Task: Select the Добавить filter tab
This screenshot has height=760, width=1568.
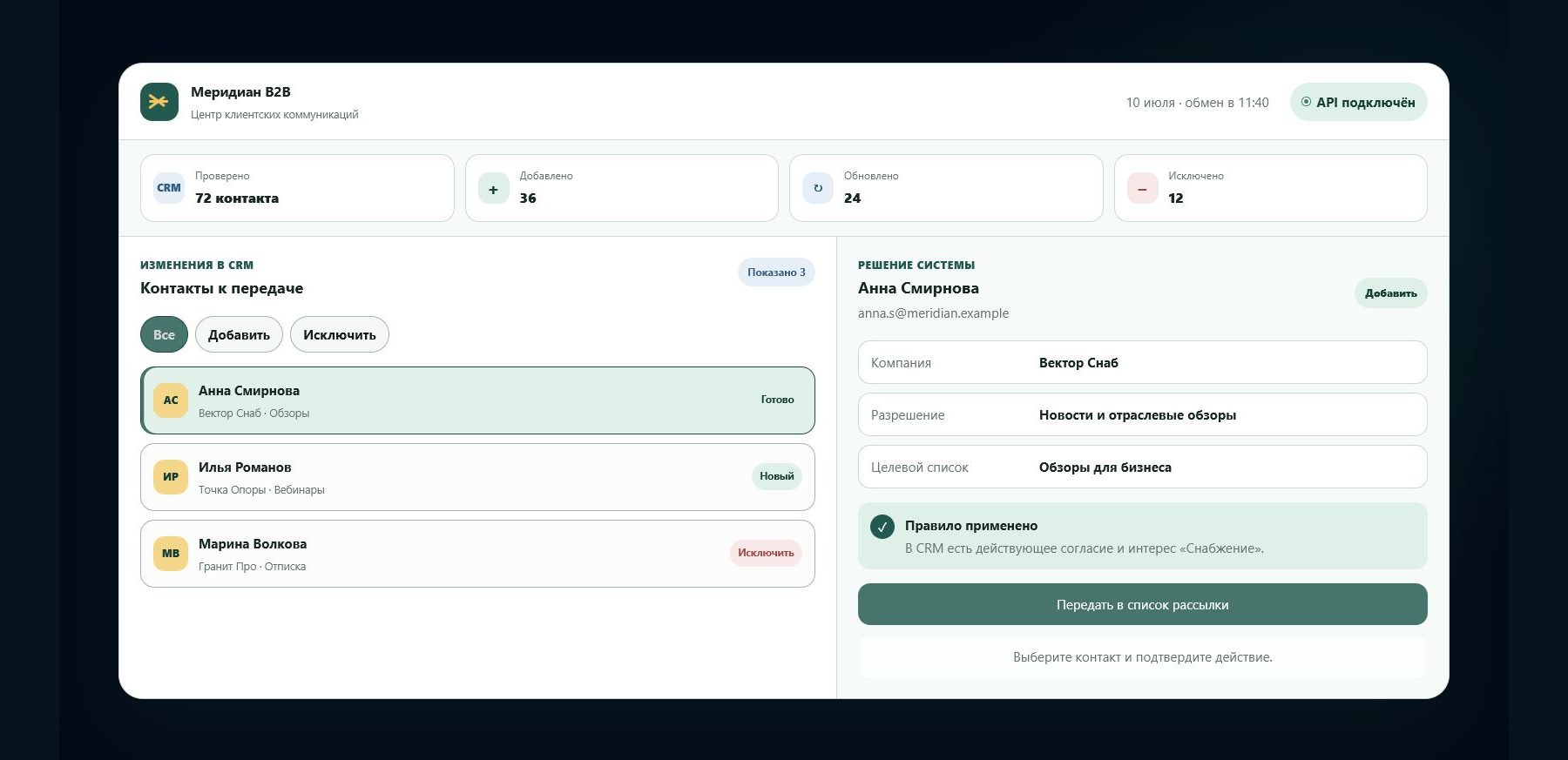Action: 239,334
